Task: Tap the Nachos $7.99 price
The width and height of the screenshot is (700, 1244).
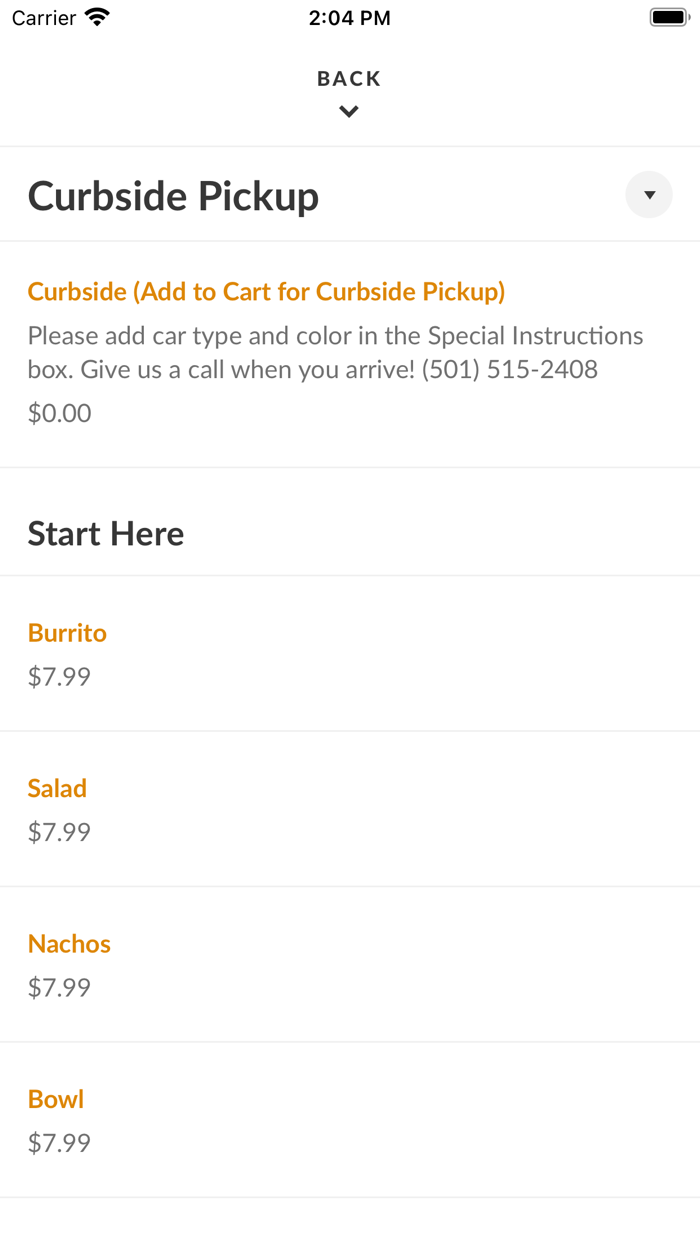Action: pyautogui.click(x=59, y=988)
